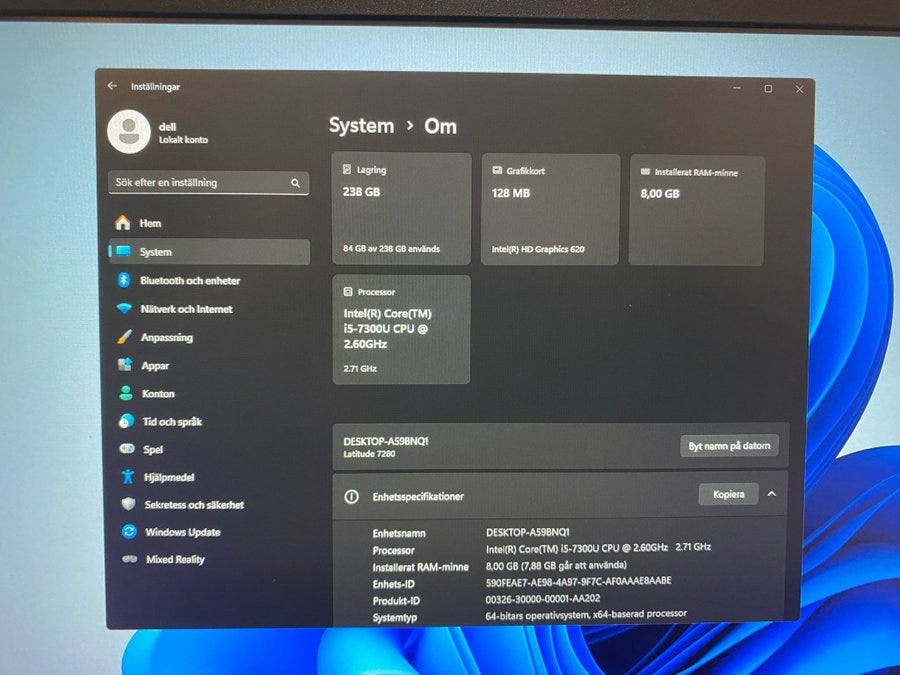Click the dell Lokalt konto name
Viewport: 900px width, 675px height.
[183, 133]
